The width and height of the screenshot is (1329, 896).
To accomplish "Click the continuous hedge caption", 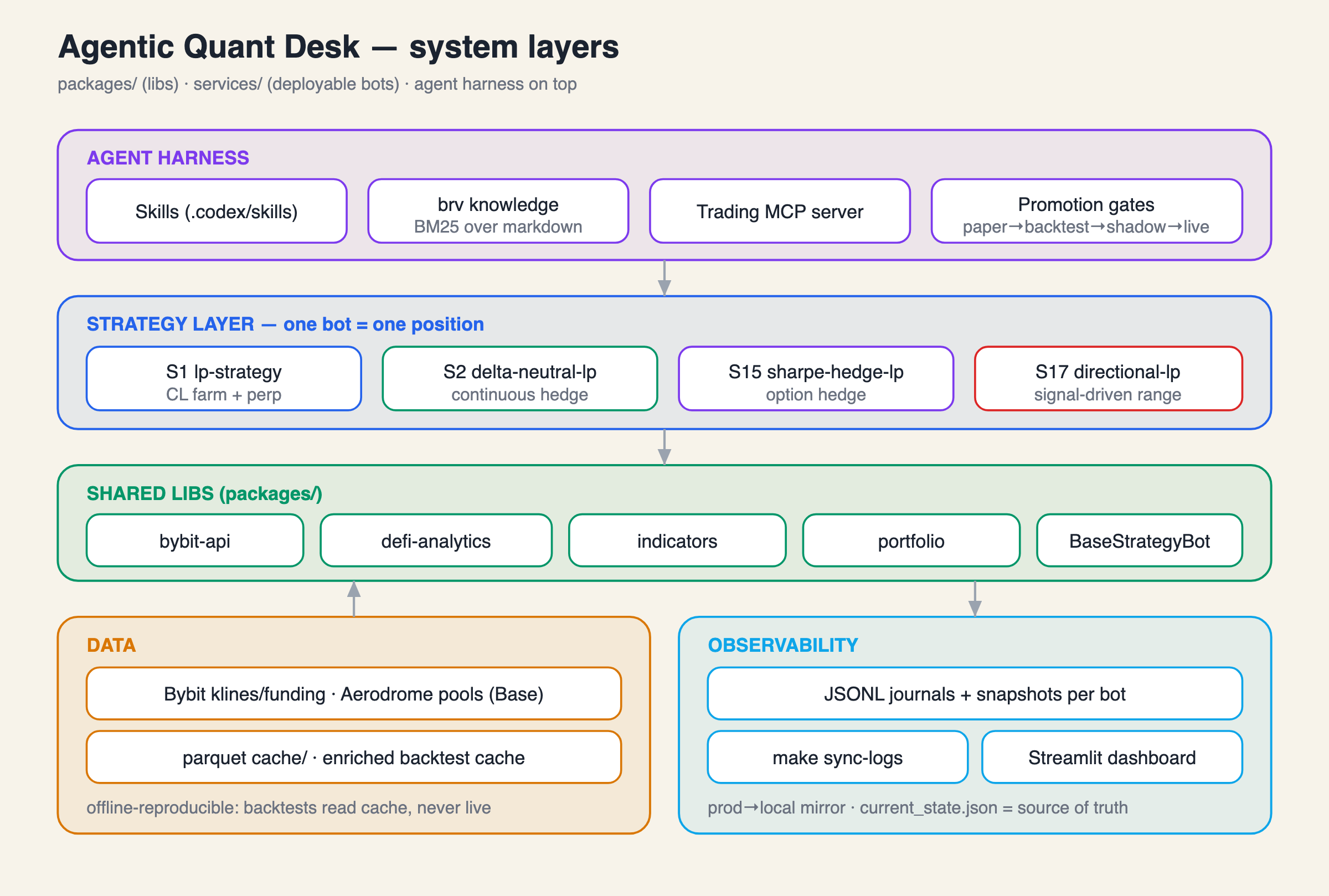I will pos(520,394).
